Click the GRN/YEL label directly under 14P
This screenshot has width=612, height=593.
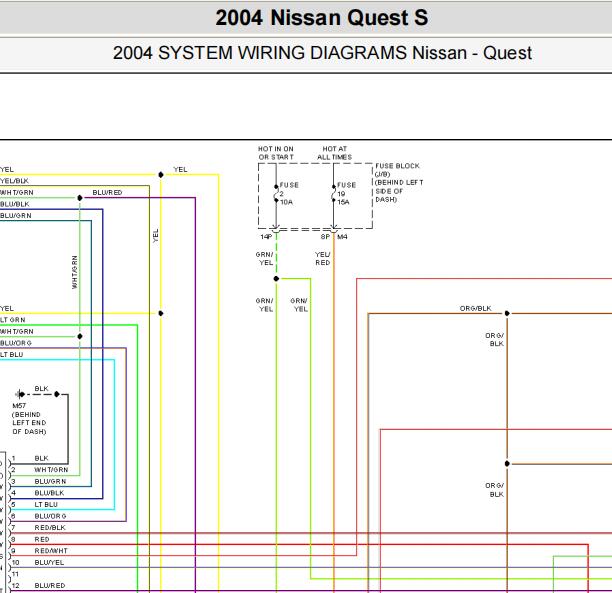coord(264,258)
